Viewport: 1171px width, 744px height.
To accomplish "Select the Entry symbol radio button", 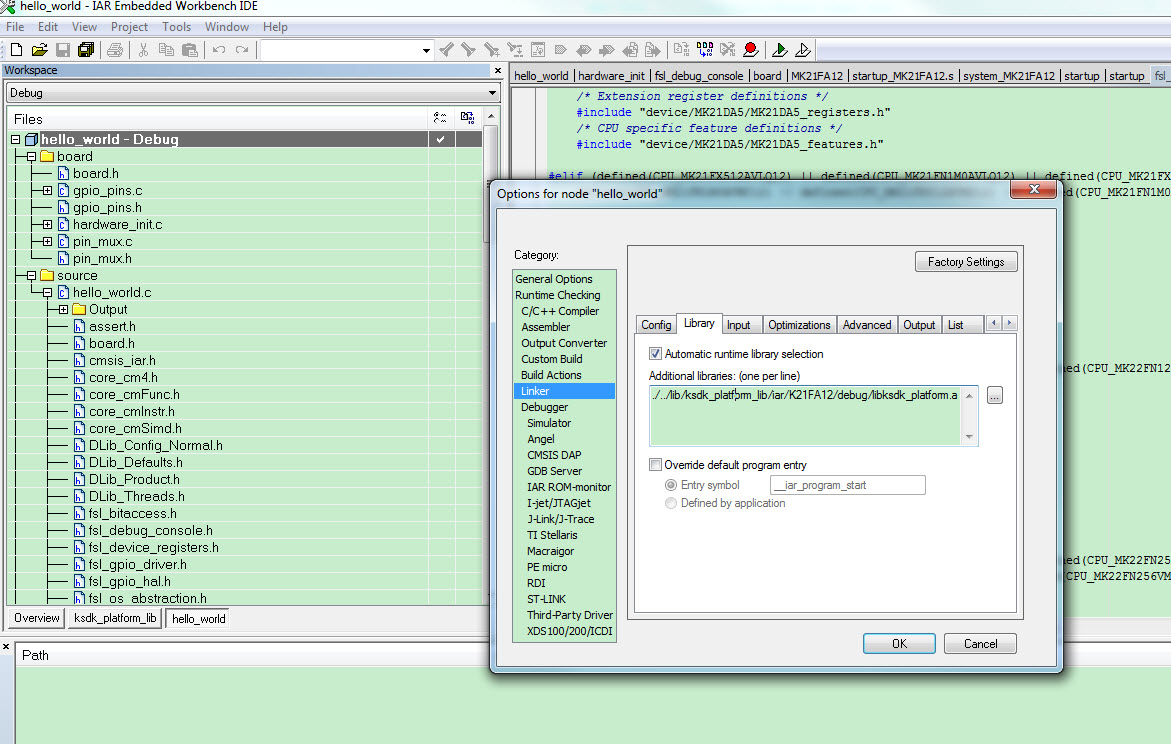I will pos(671,485).
